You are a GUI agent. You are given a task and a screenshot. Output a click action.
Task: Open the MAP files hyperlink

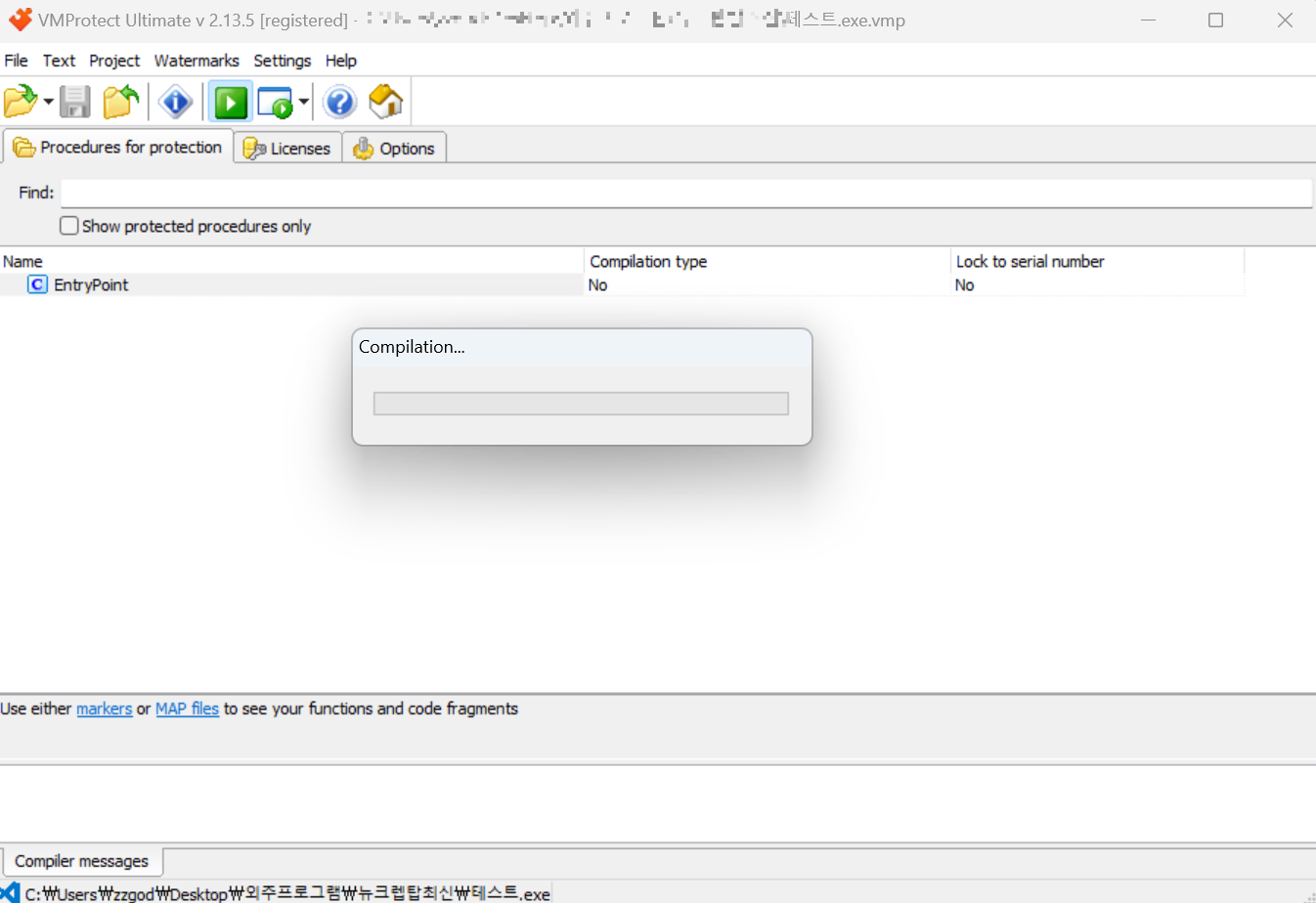[187, 709]
